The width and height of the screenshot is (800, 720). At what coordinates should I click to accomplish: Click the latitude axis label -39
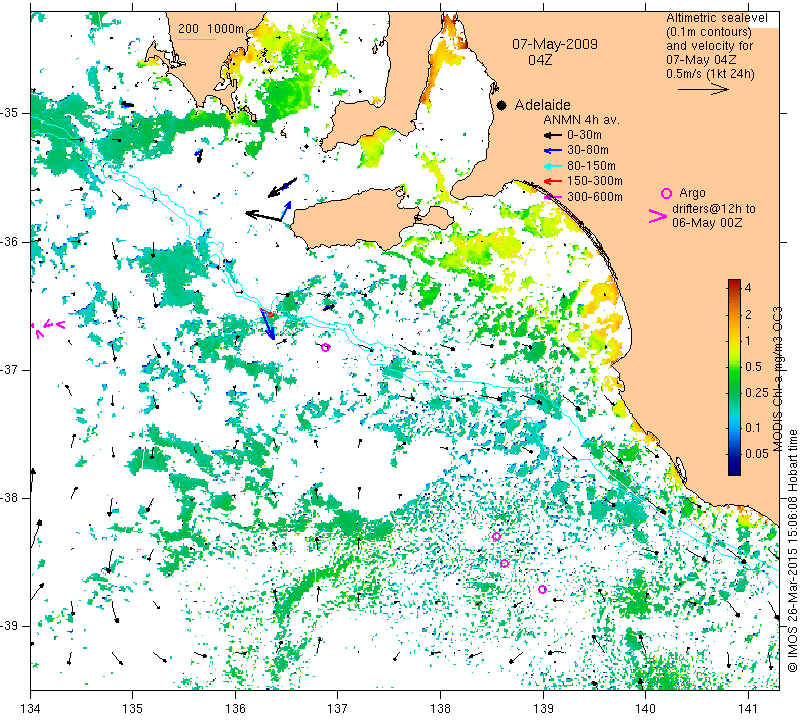(x=9, y=626)
